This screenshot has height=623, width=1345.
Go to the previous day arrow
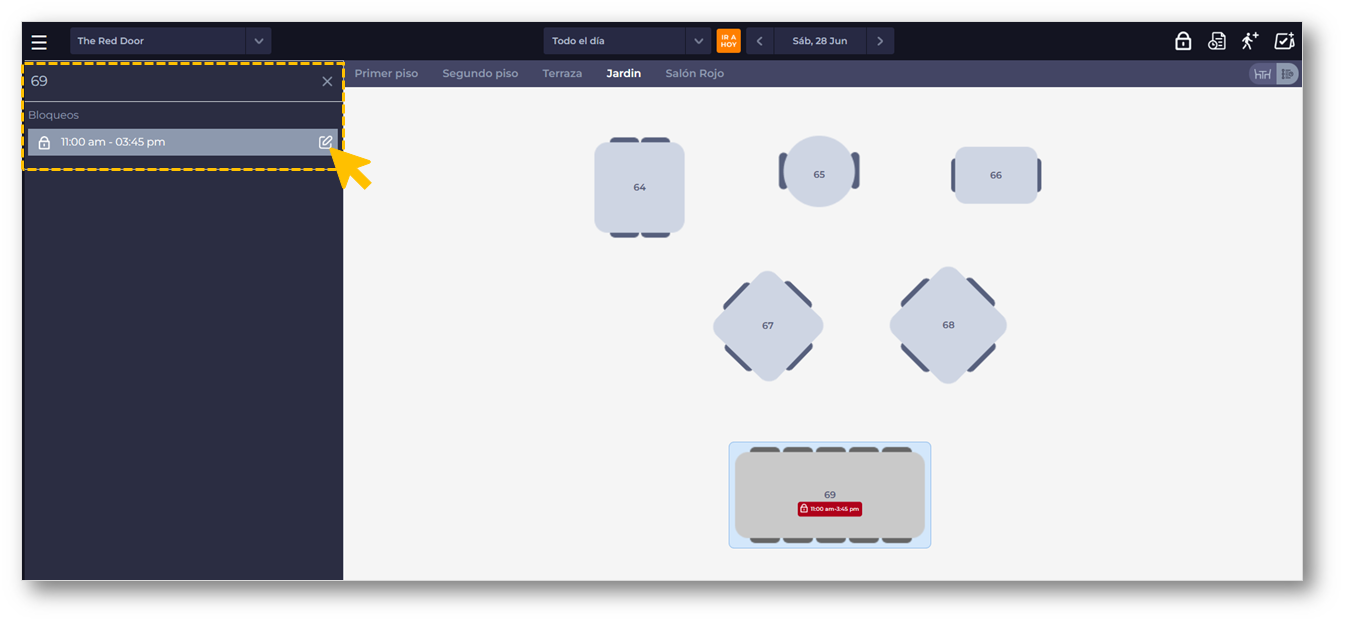[x=759, y=41]
